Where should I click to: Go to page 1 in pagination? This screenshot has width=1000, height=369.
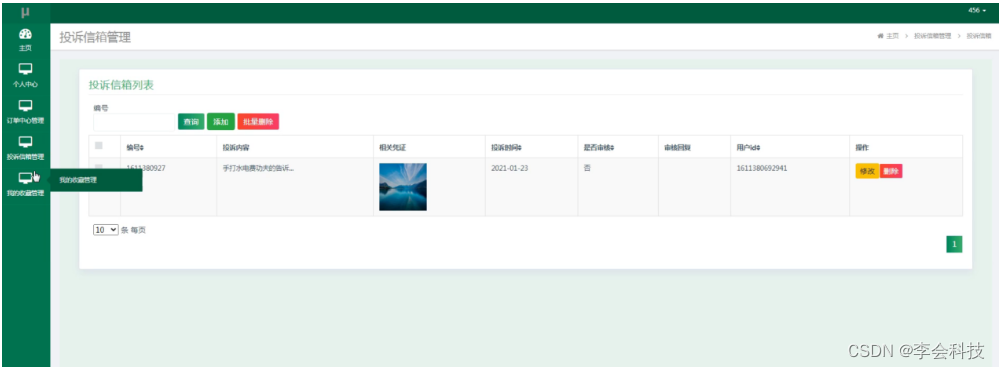(954, 244)
